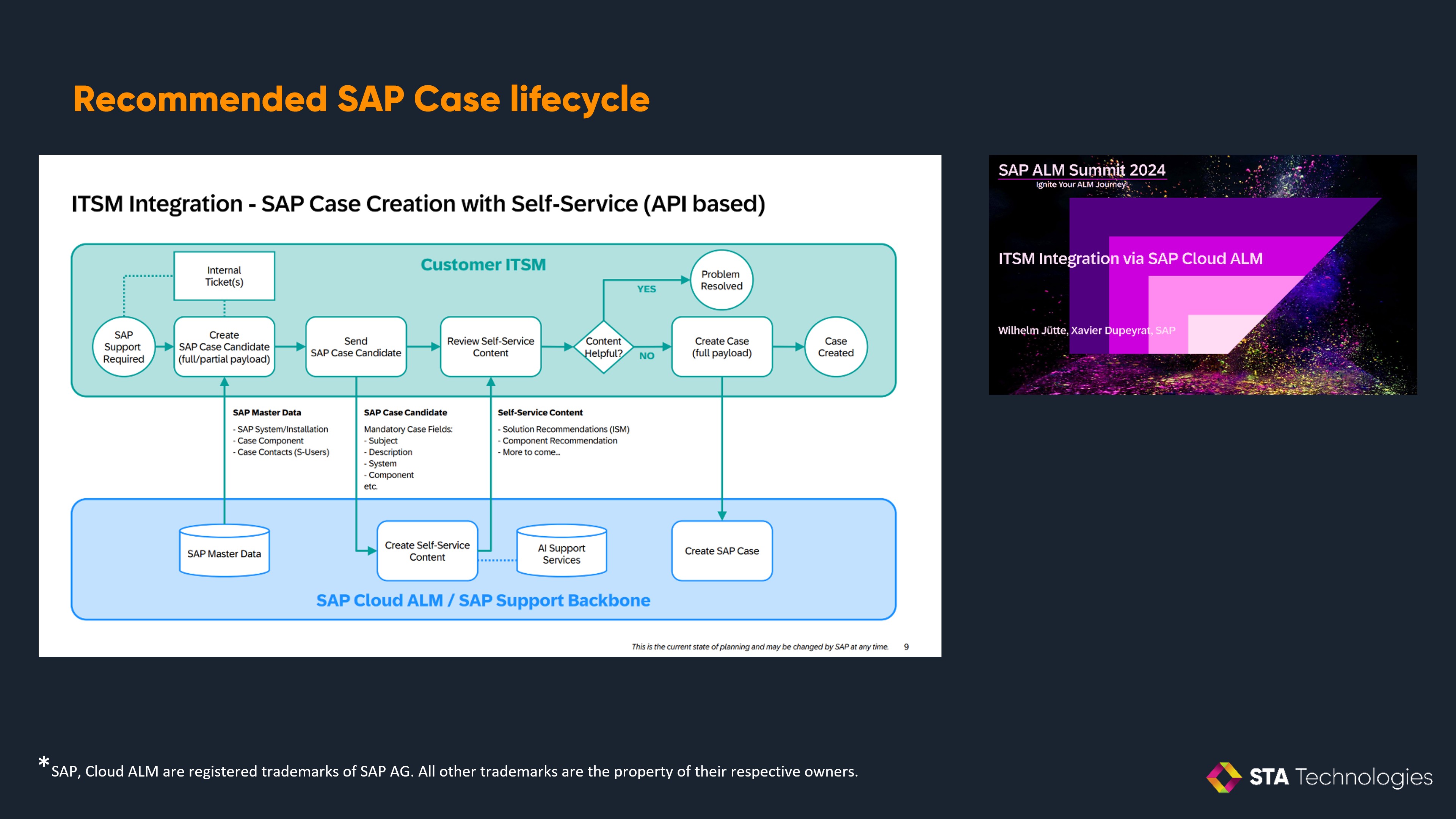Select the Send SAP Case Candidate box
The image size is (1456, 819).
pyautogui.click(x=356, y=347)
